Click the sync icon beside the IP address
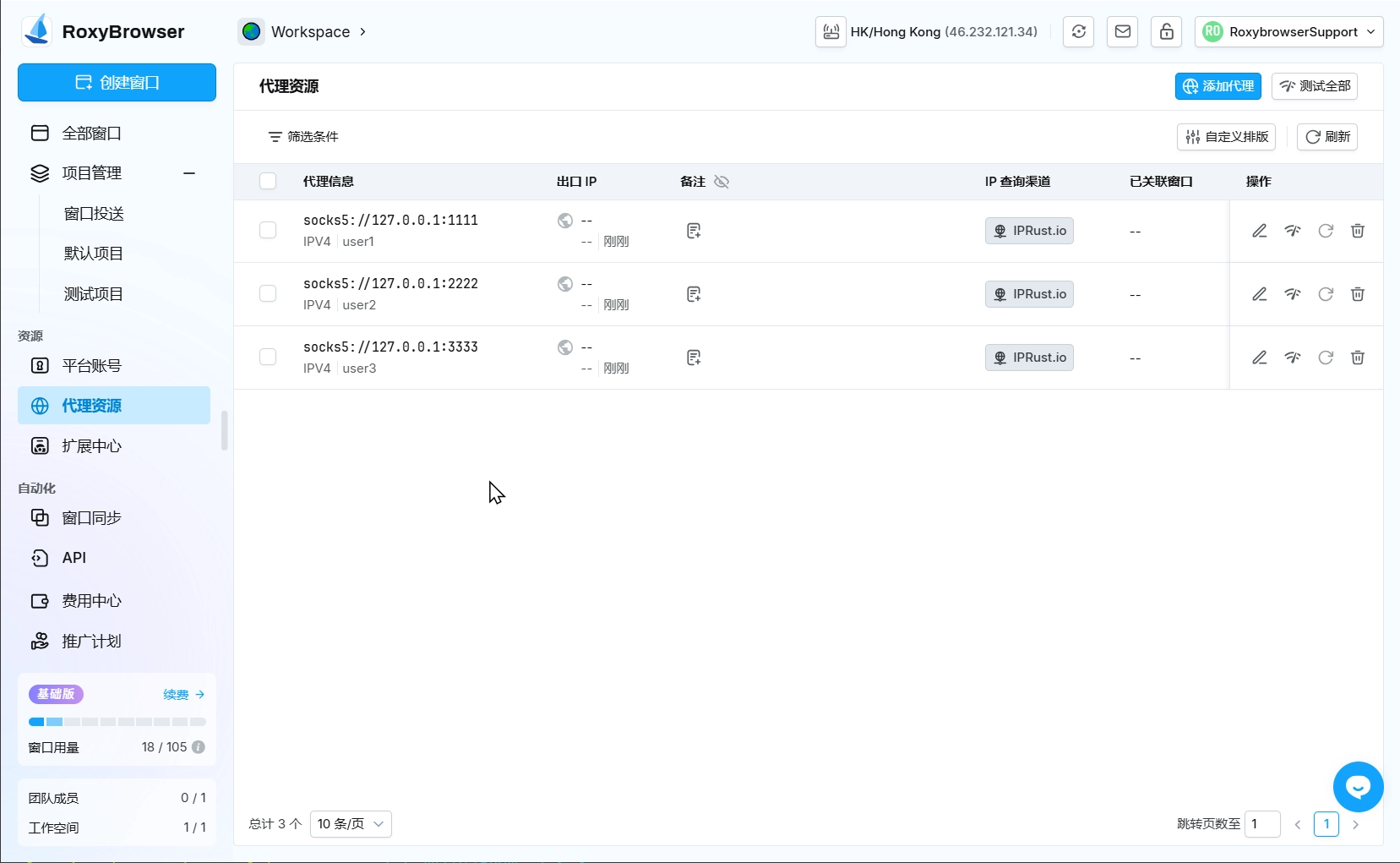Viewport: 1400px width, 863px height. click(x=1078, y=32)
